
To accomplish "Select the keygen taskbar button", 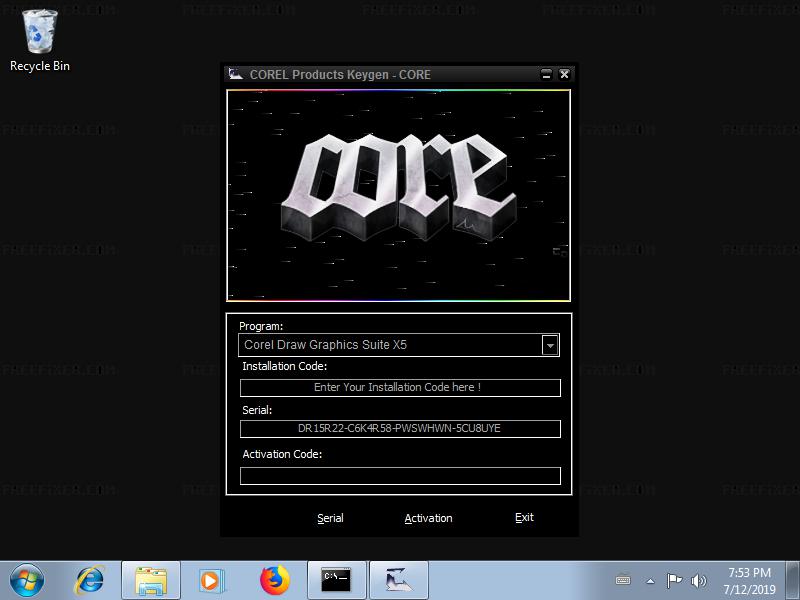I will [x=399, y=581].
